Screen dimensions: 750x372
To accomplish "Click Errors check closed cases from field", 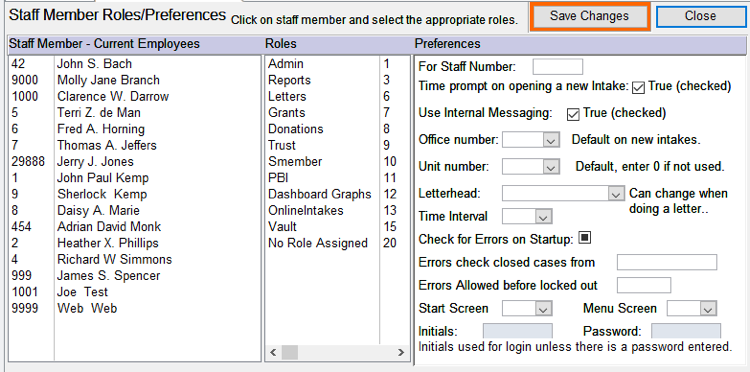I will coord(667,263).
